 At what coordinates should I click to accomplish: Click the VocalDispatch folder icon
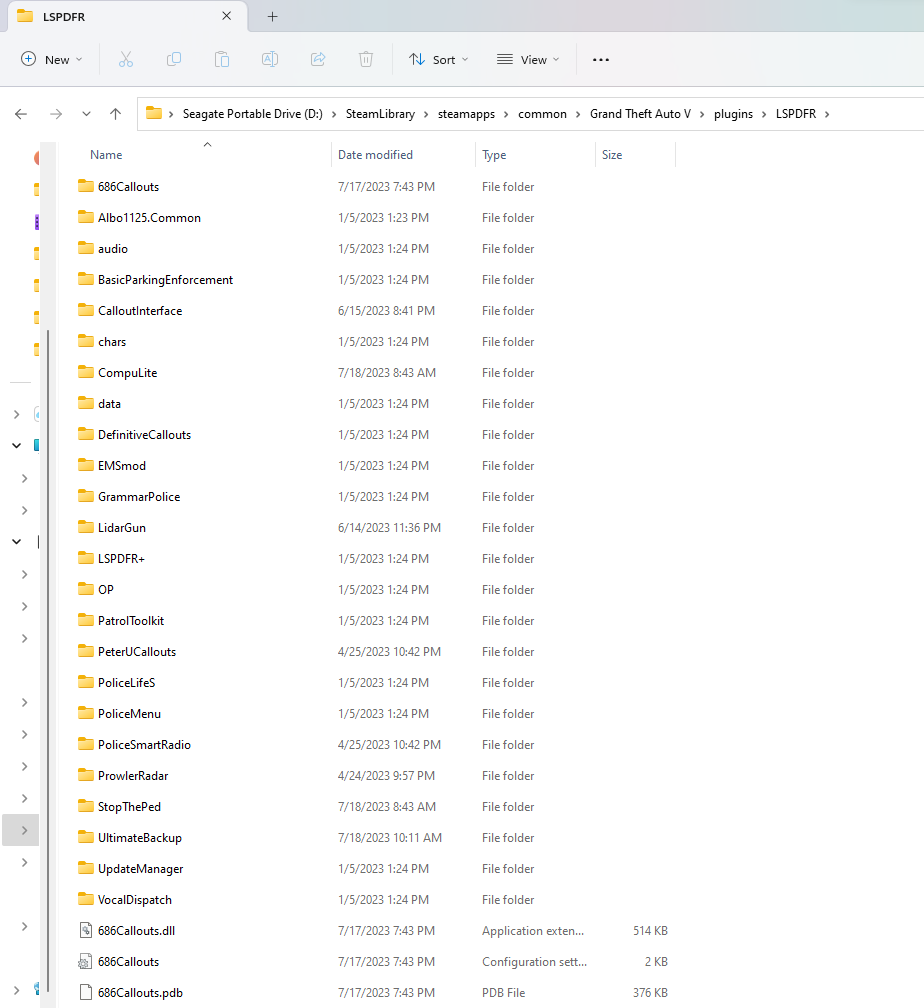point(86,899)
